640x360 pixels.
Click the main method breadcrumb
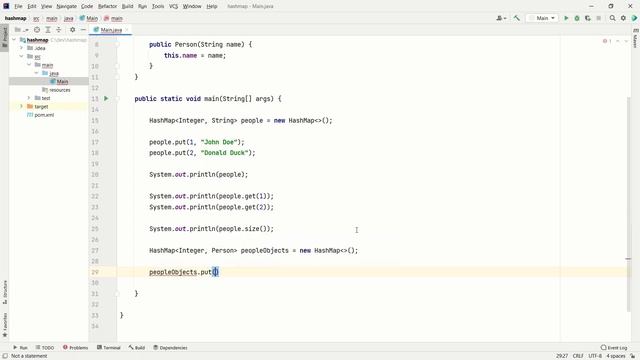coord(113,18)
